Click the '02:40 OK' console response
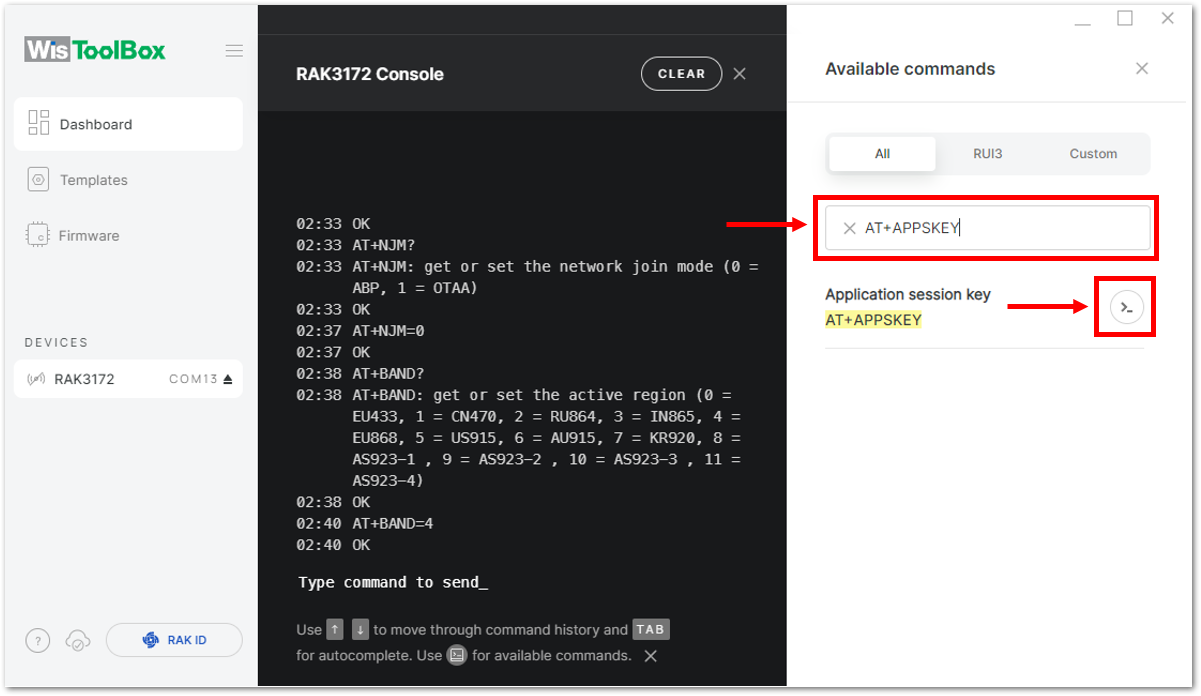 coord(333,545)
